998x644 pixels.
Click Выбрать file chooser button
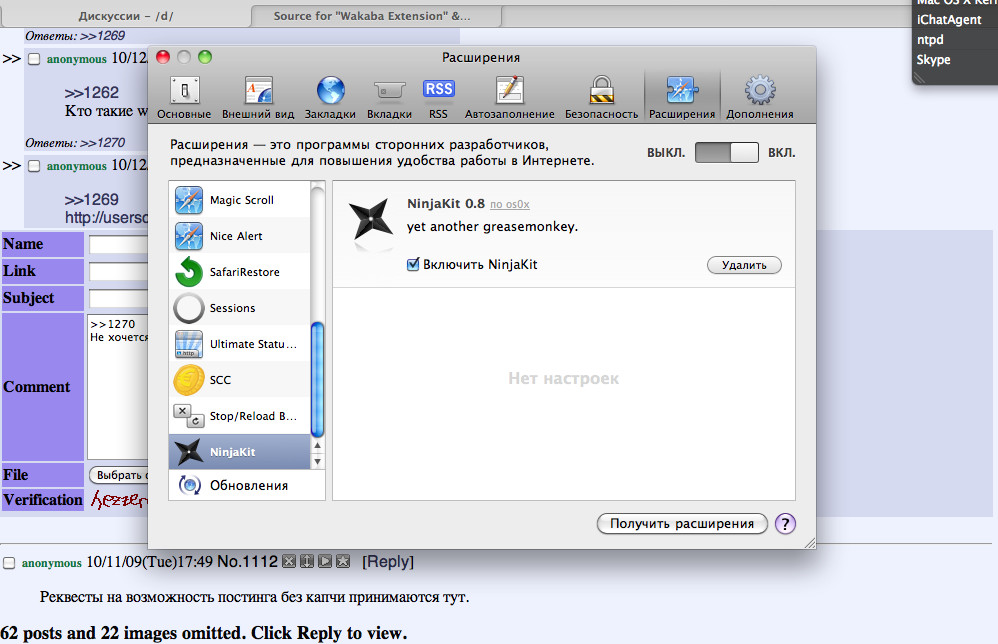click(119, 475)
